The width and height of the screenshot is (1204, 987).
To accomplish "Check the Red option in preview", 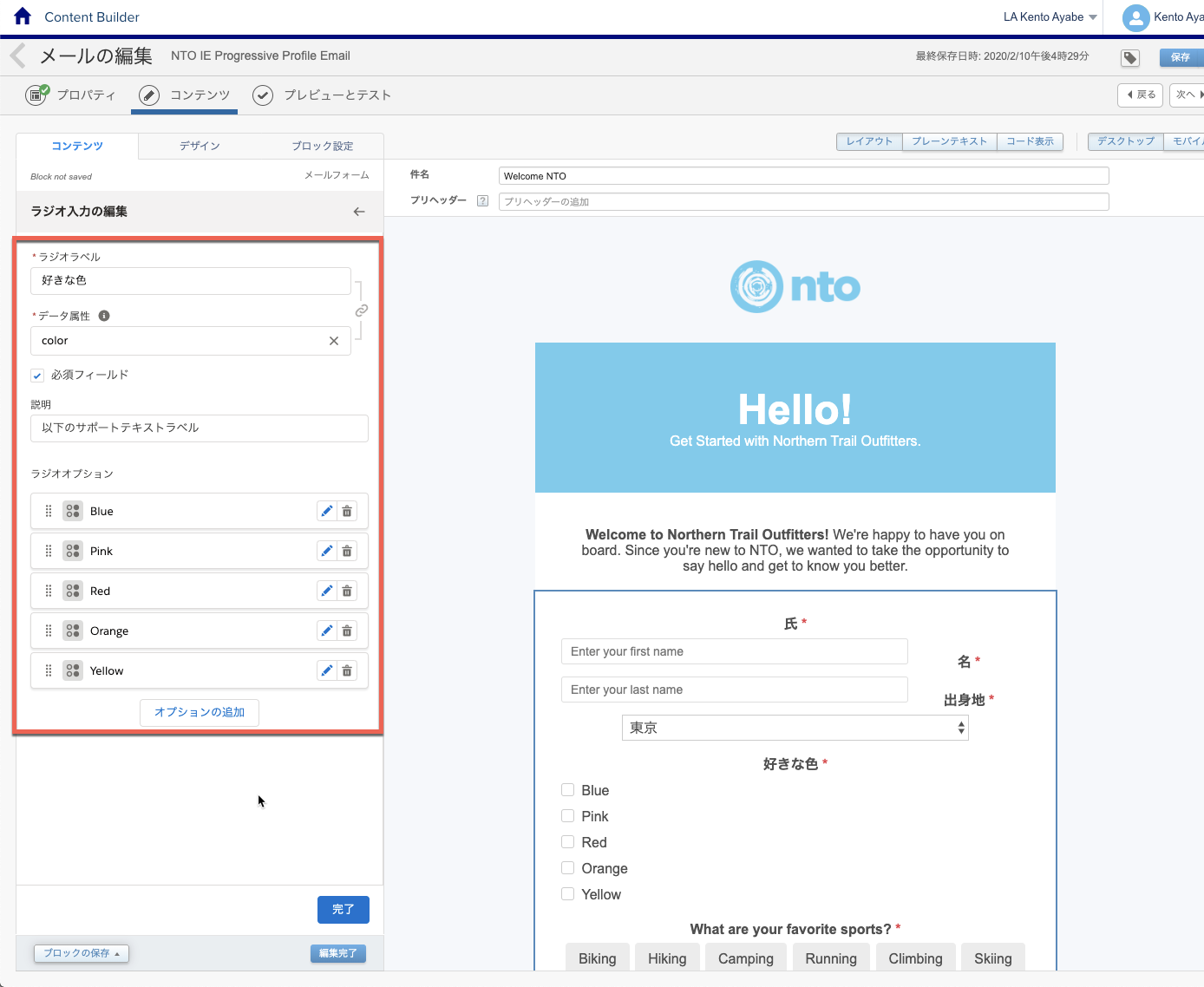I will (x=568, y=842).
